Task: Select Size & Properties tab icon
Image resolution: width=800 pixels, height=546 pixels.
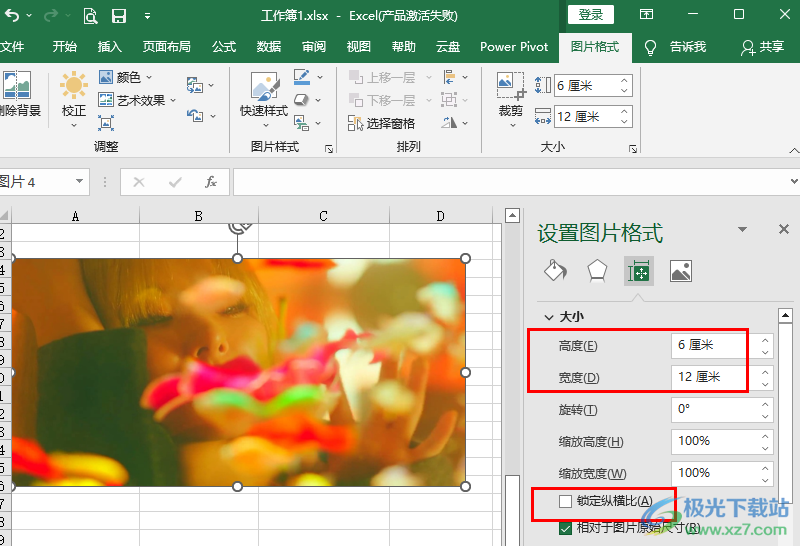Action: 639,271
